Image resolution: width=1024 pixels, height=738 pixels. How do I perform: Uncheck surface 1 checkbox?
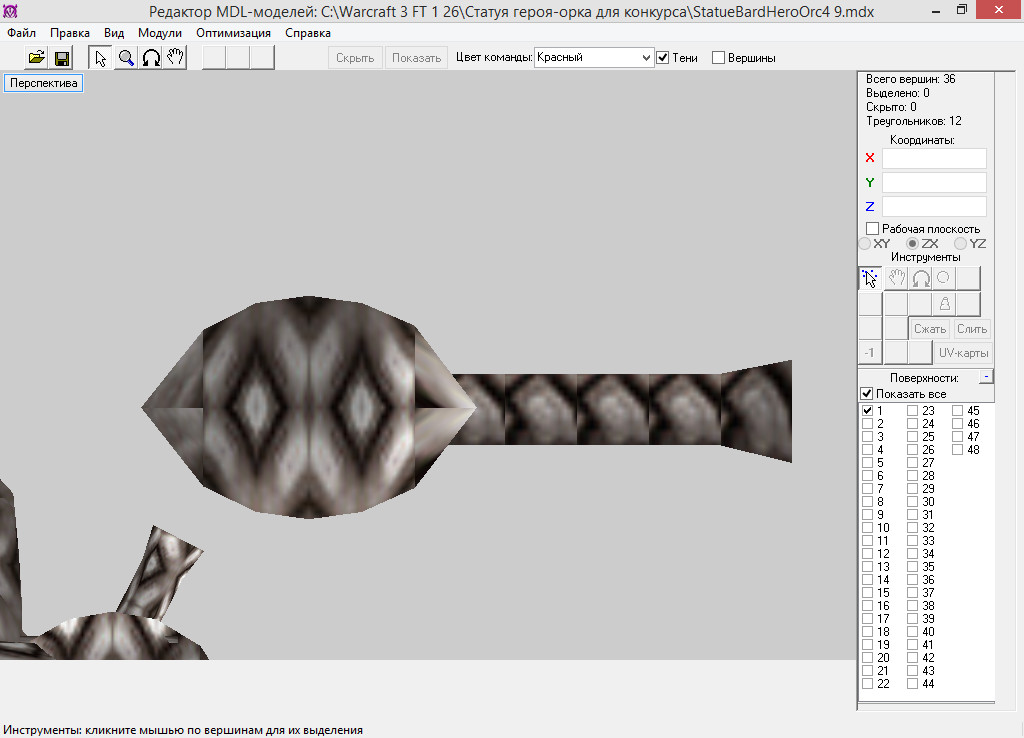point(867,411)
